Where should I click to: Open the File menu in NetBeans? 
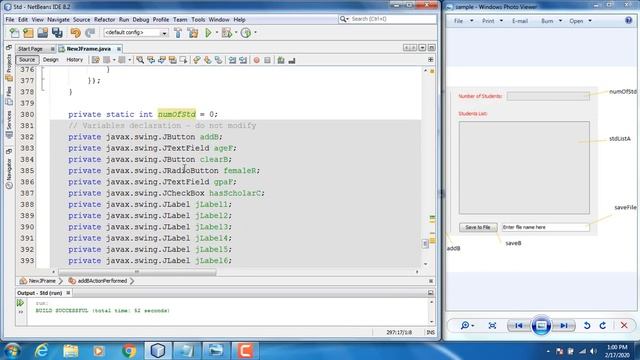point(10,20)
